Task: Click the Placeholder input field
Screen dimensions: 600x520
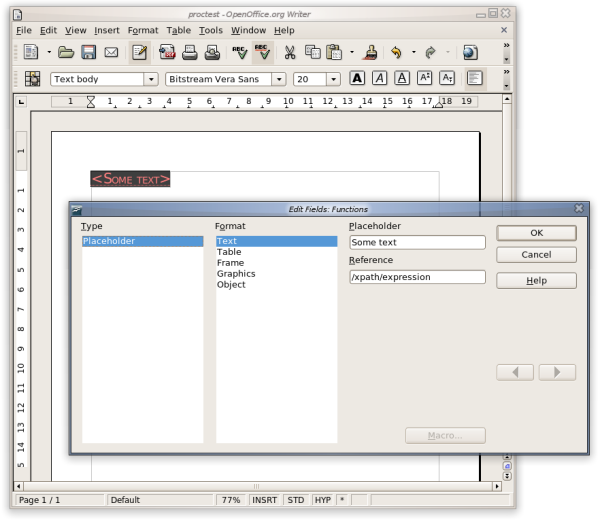Action: [417, 243]
